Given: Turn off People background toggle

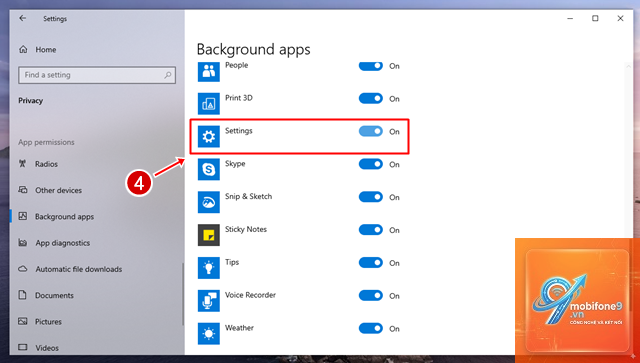Looking at the screenshot, I should point(371,66).
